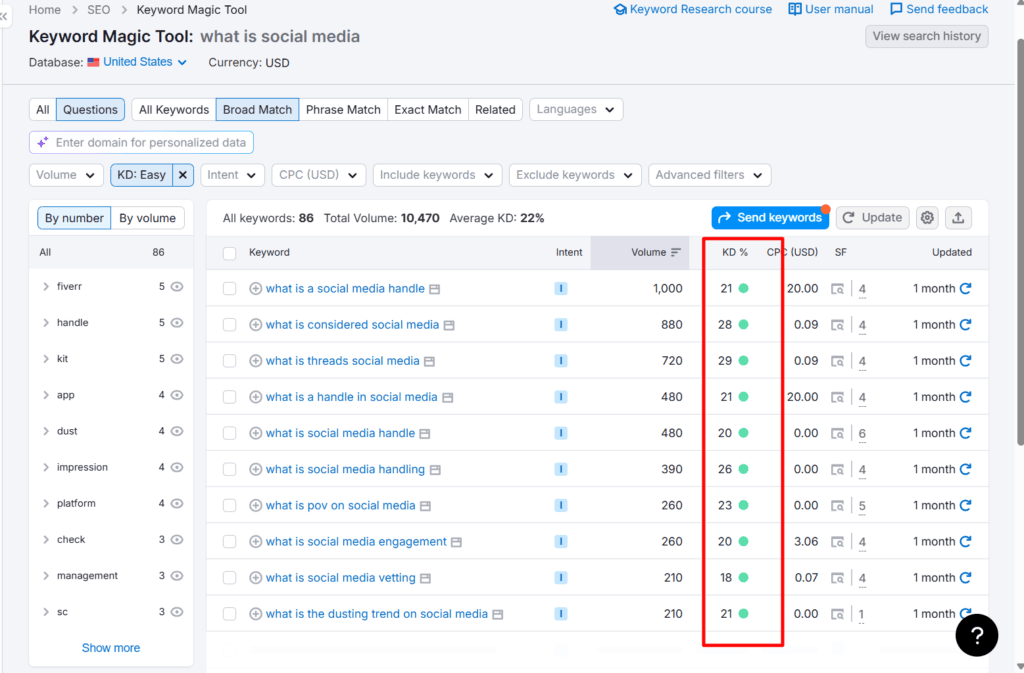
Task: Add 'what is a social media handle' plus icon
Action: click(x=255, y=289)
